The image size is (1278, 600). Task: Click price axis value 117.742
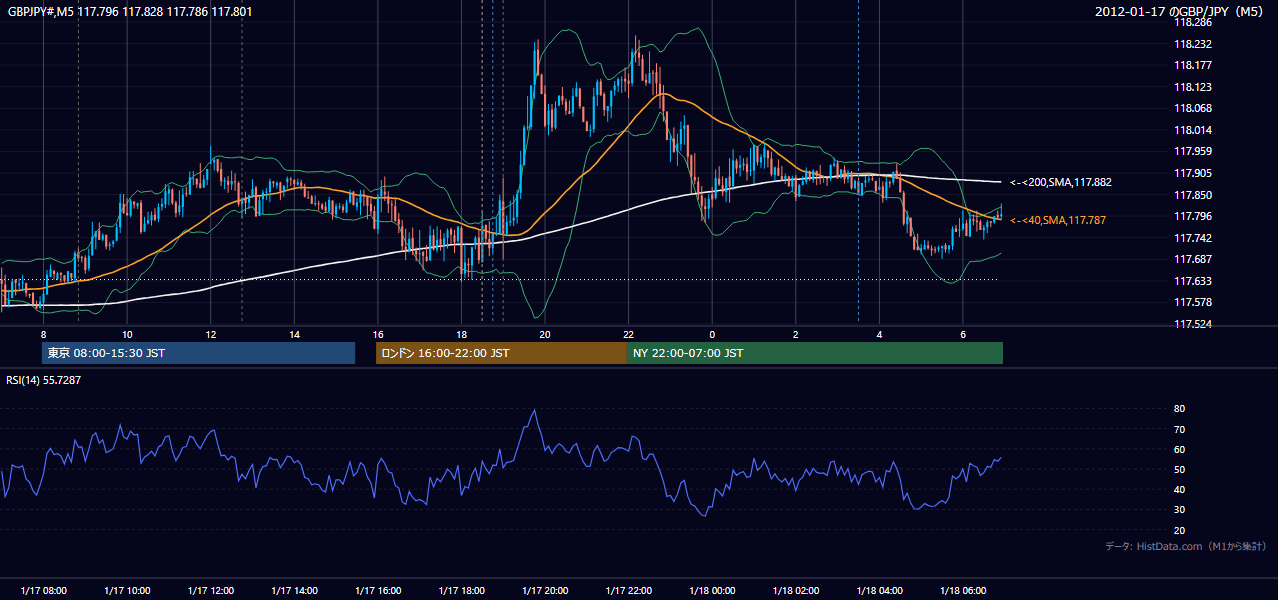coord(1192,238)
